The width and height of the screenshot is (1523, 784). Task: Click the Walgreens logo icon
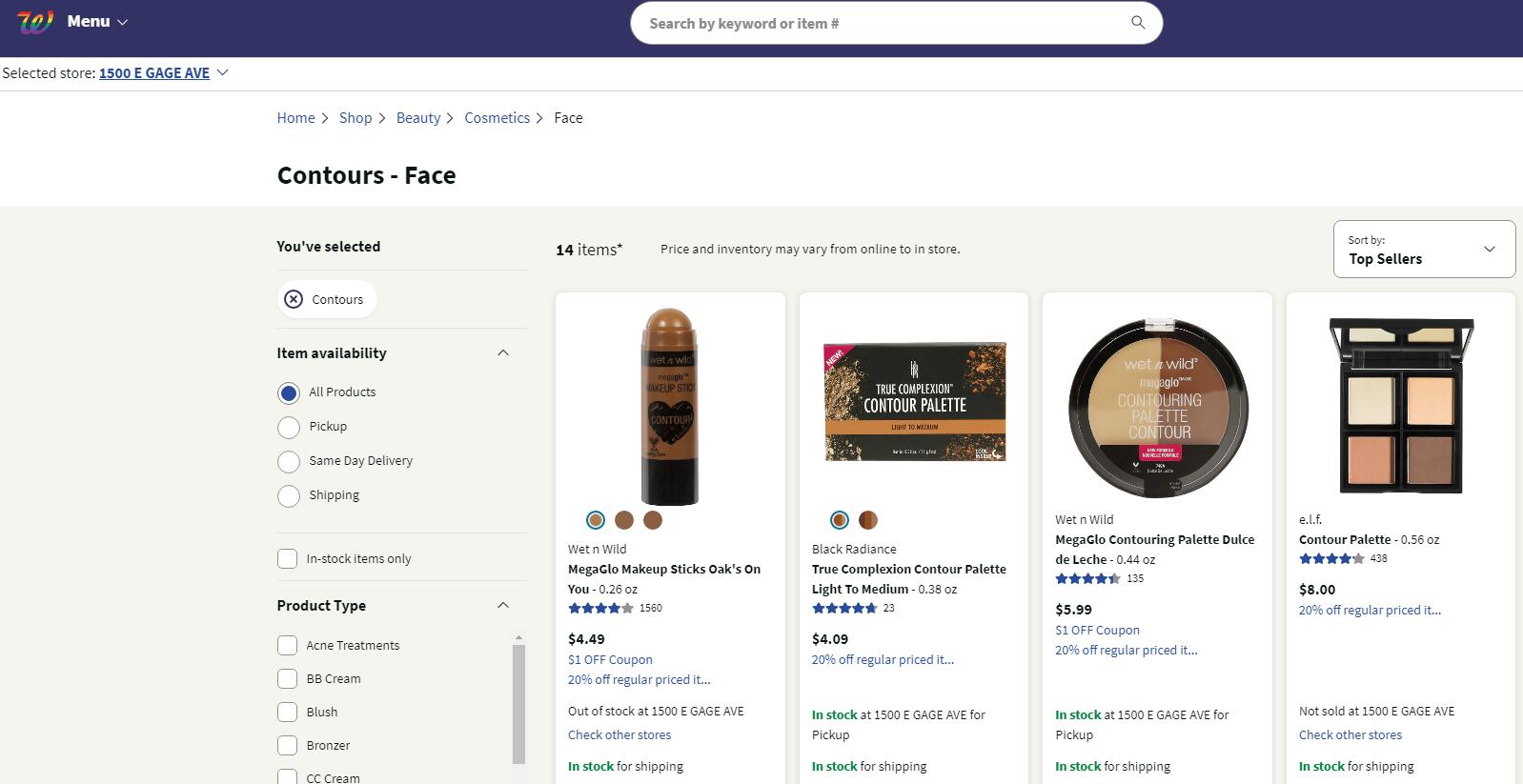[34, 22]
